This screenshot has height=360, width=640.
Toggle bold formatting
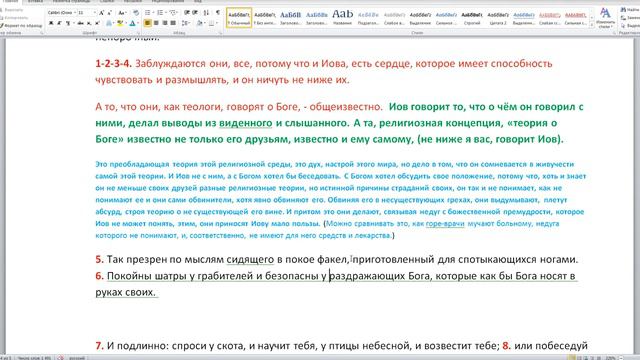tap(51, 23)
